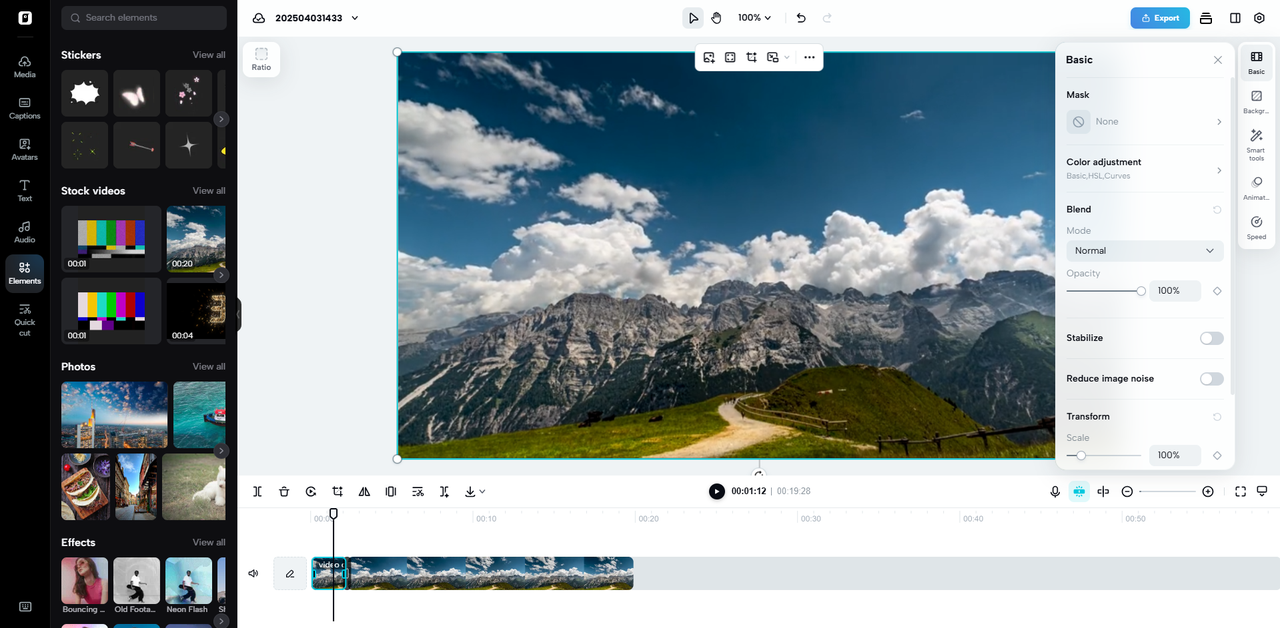Delete the selected clip with trash icon

(x=284, y=491)
